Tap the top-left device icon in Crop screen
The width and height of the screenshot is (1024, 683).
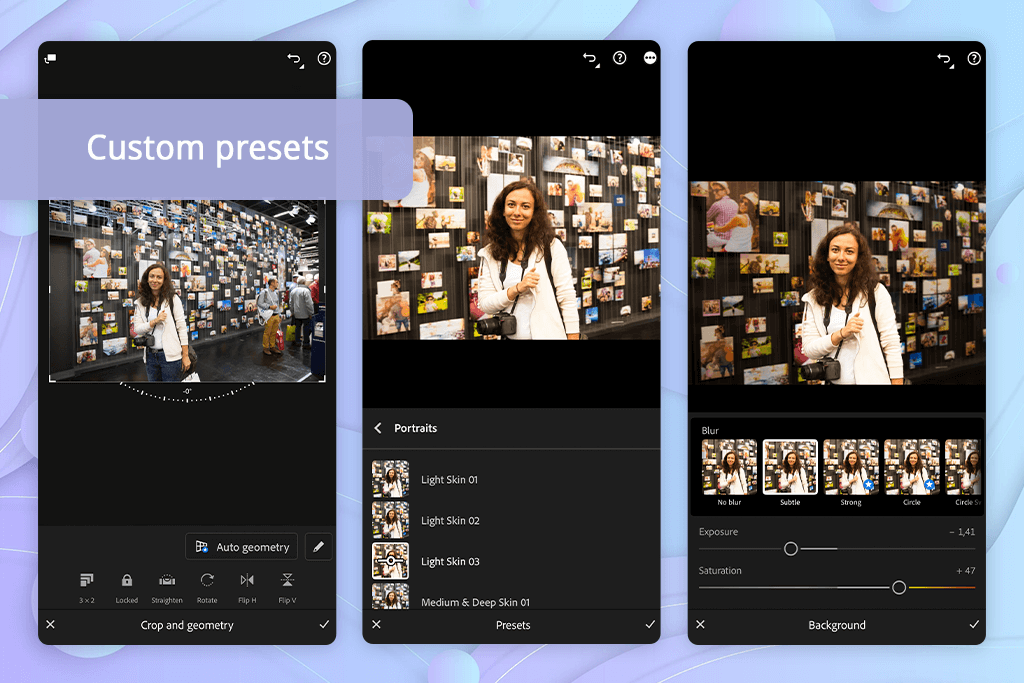50,59
